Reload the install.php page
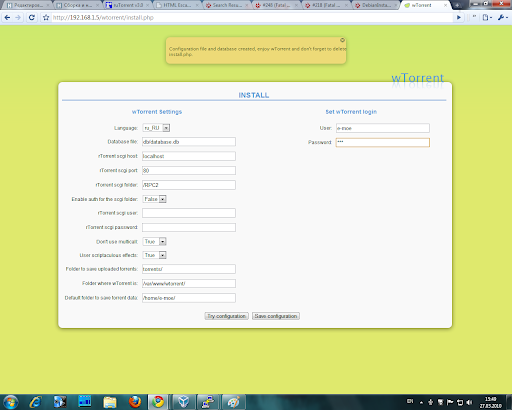 click(x=32, y=18)
